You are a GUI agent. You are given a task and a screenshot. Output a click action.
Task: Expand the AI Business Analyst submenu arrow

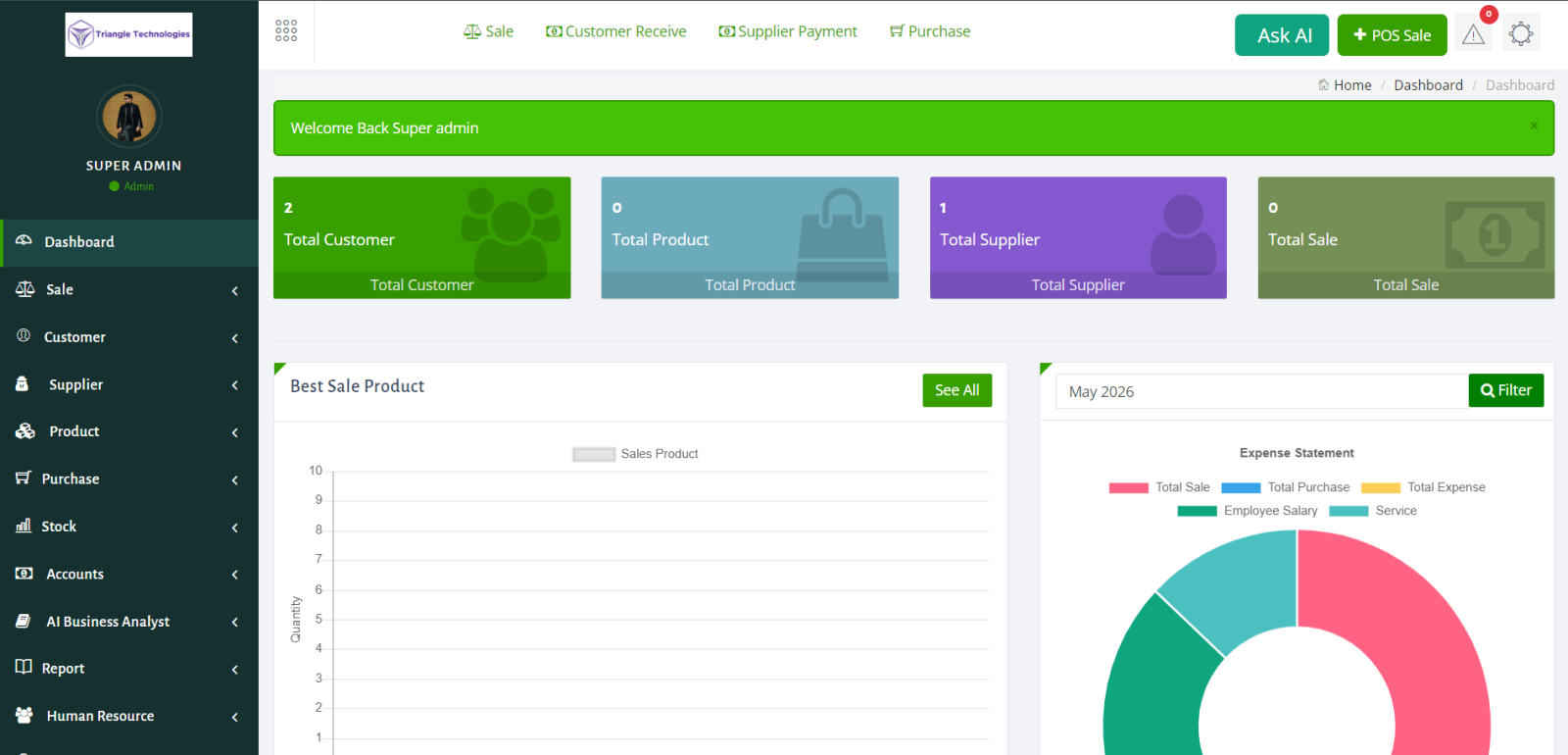pyautogui.click(x=235, y=623)
